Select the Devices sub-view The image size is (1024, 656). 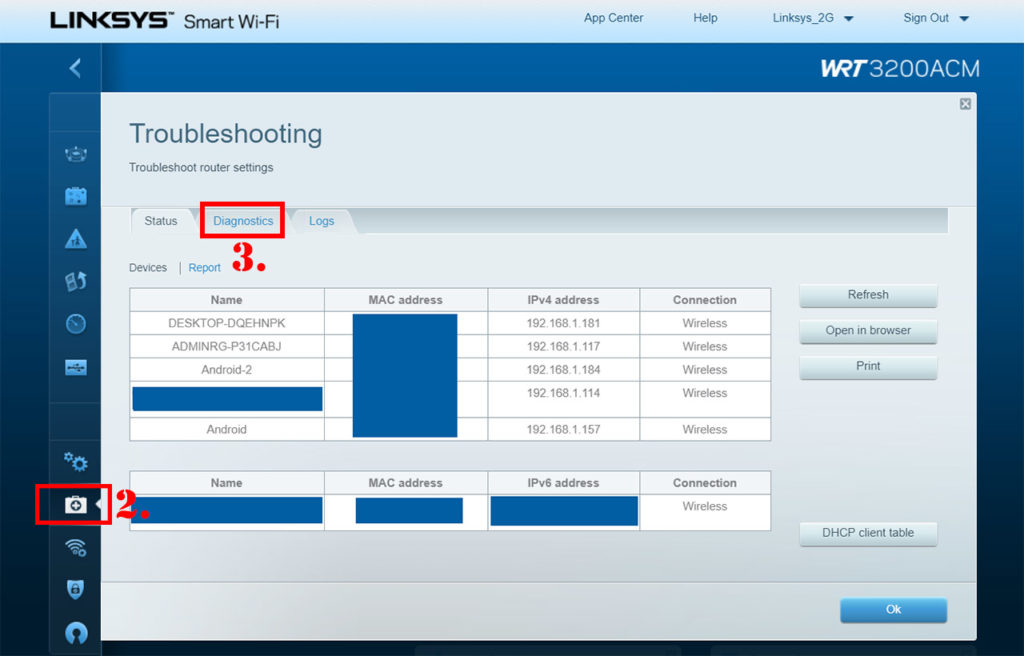[x=148, y=268]
